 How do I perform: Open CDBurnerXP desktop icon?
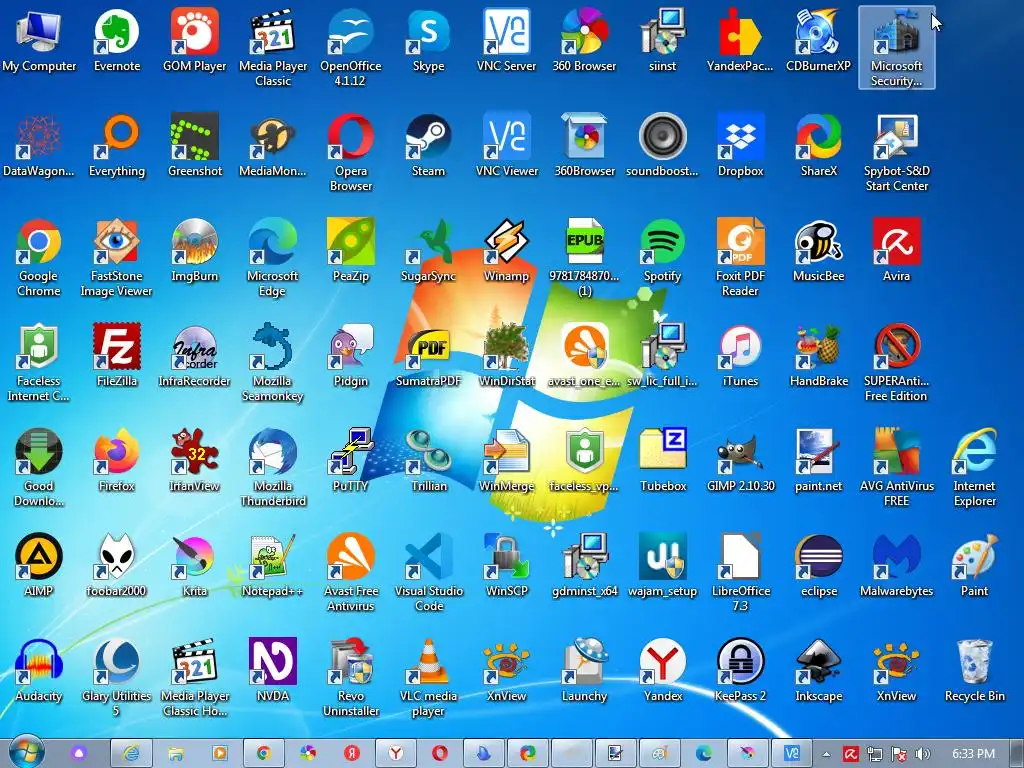pyautogui.click(x=818, y=40)
